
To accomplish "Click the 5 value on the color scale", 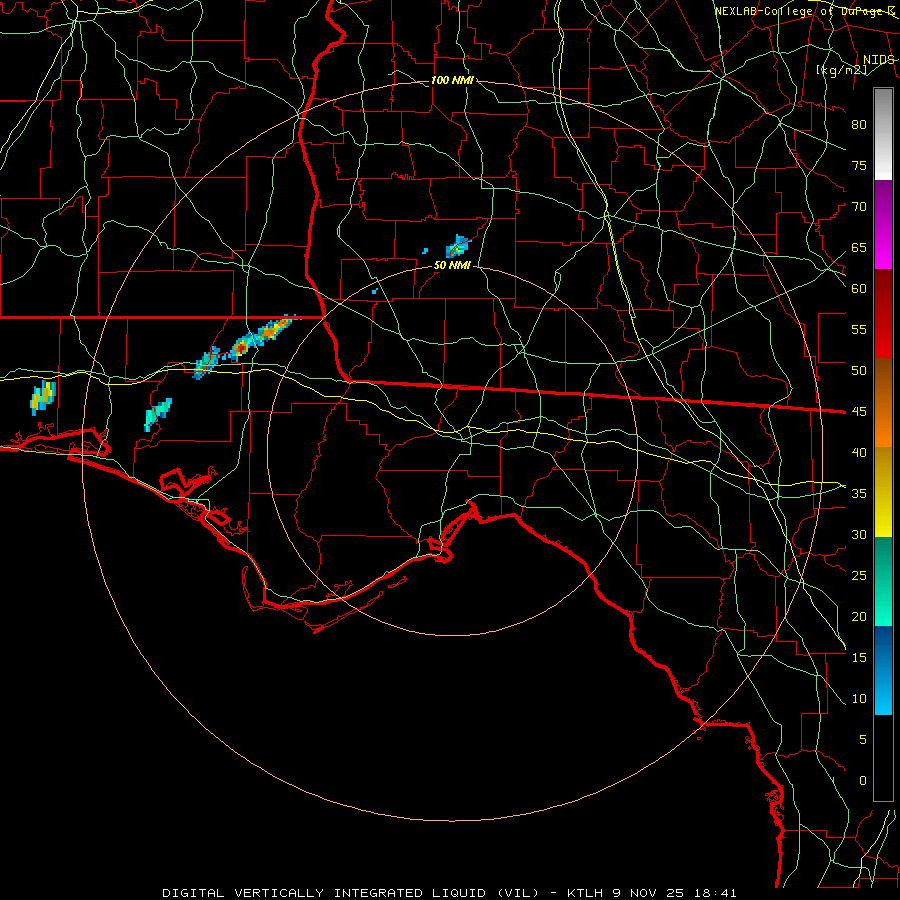I will 863,740.
